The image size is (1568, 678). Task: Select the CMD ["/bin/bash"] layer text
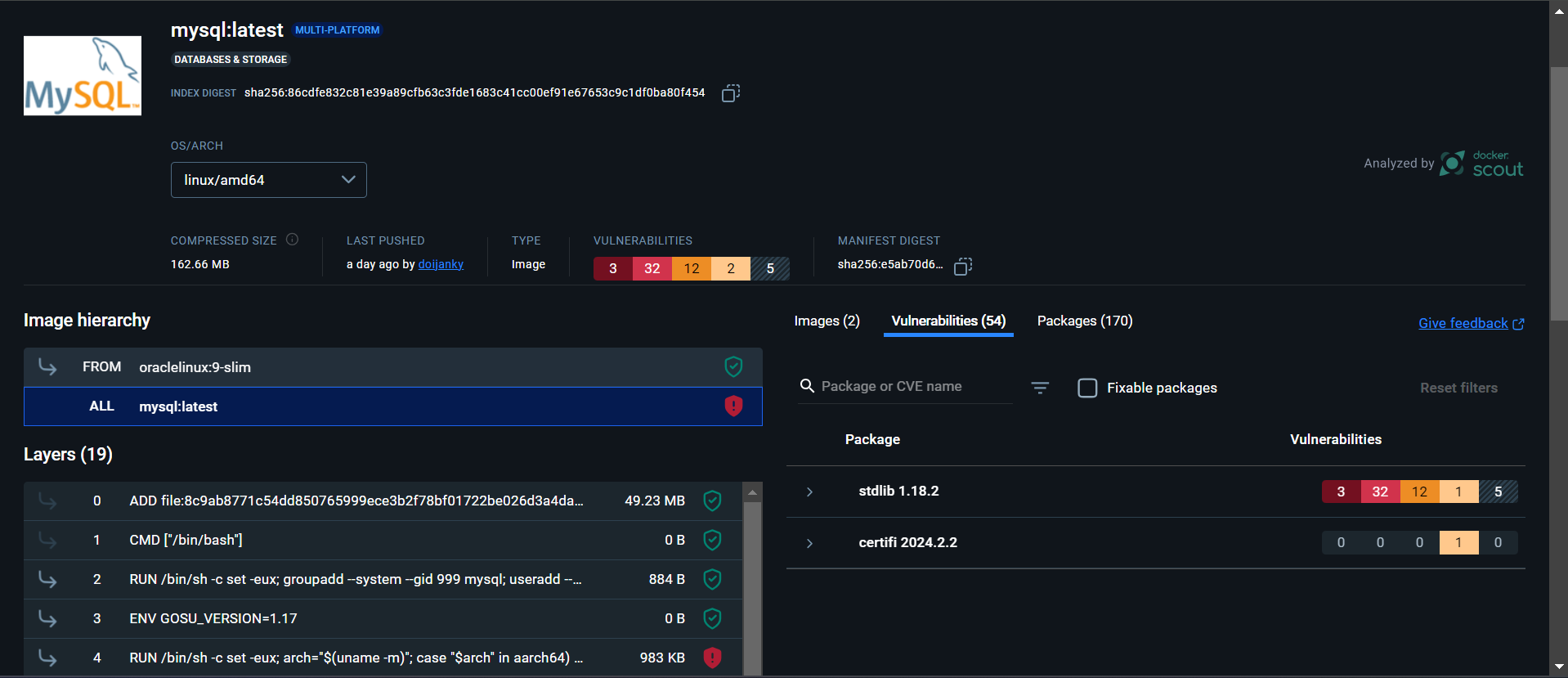[x=186, y=540]
